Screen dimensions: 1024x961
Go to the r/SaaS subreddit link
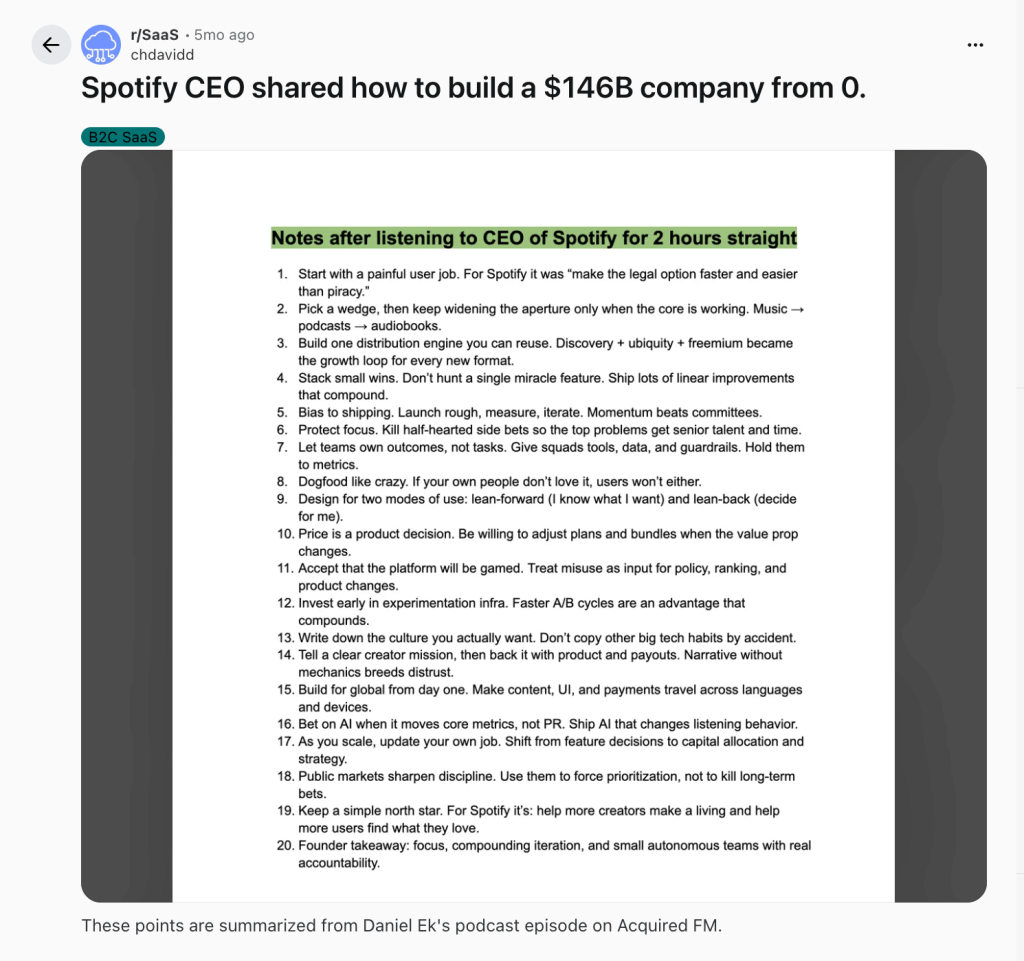155,35
